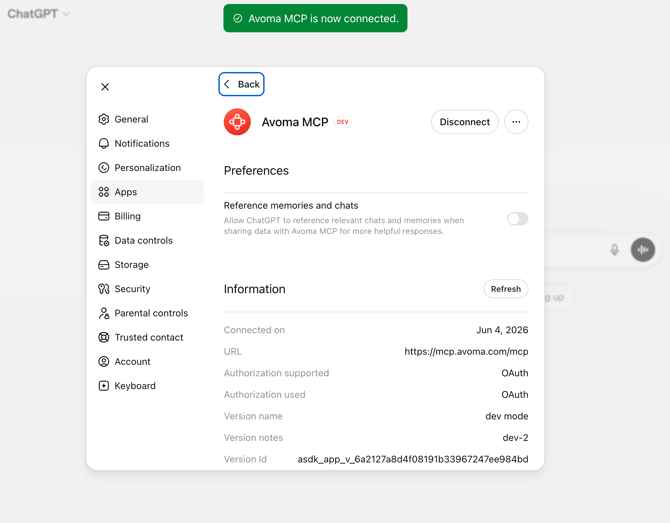Click the Keyboard shortcut icon
Screen dimensions: 670x523
click(x=103, y=386)
